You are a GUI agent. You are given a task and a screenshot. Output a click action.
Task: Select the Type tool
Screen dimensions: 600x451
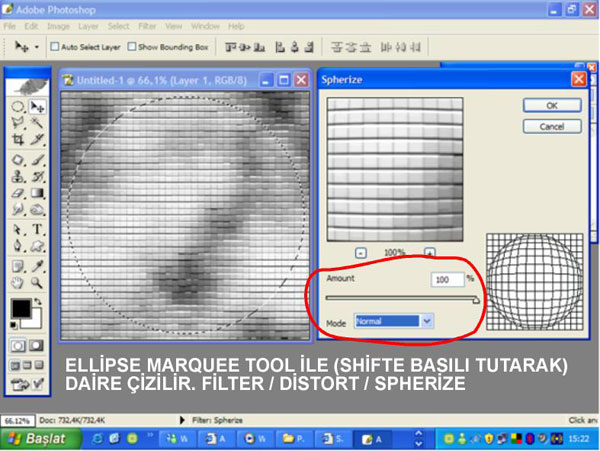(x=37, y=229)
